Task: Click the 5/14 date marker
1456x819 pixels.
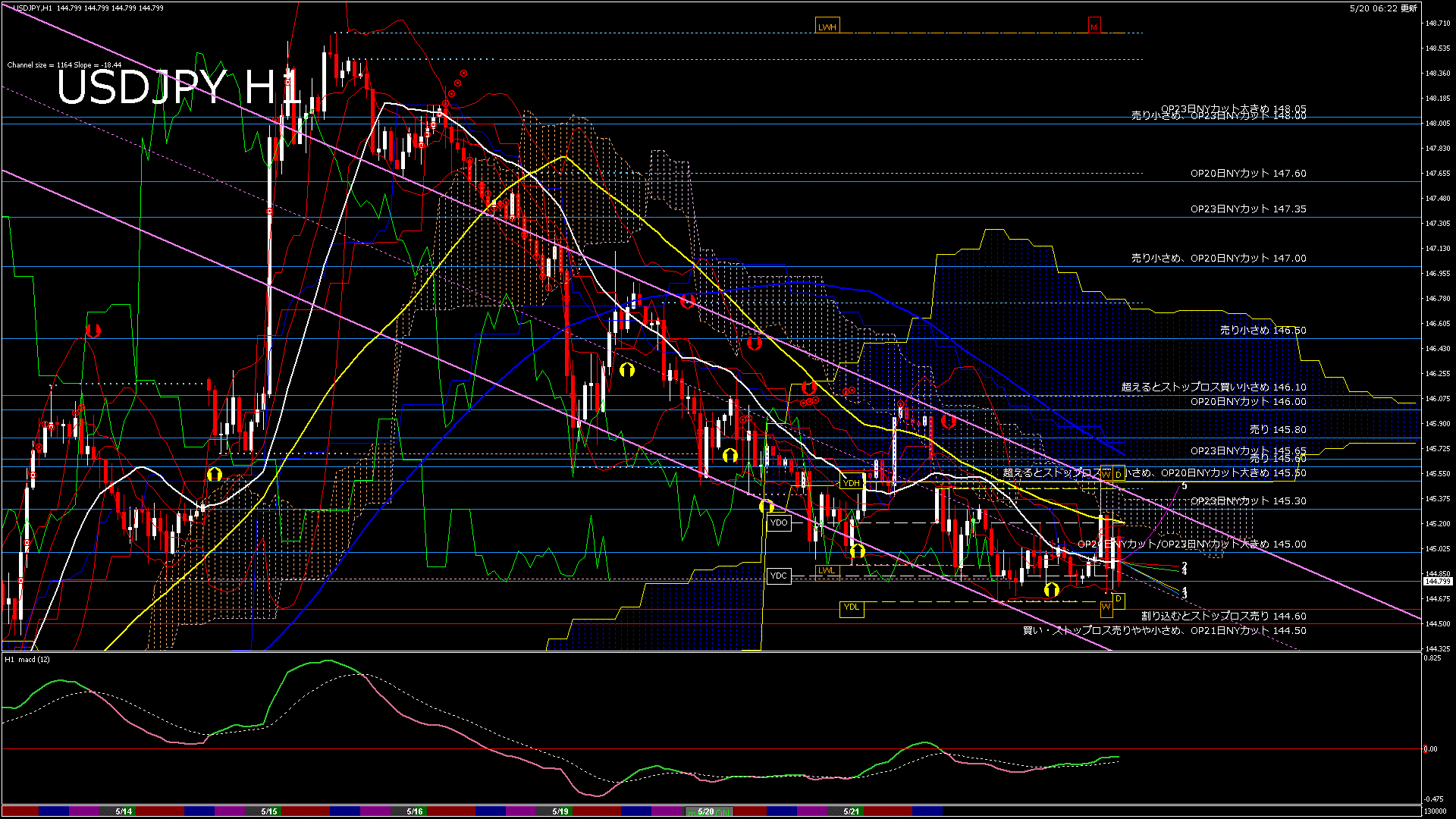Action: 124,811
